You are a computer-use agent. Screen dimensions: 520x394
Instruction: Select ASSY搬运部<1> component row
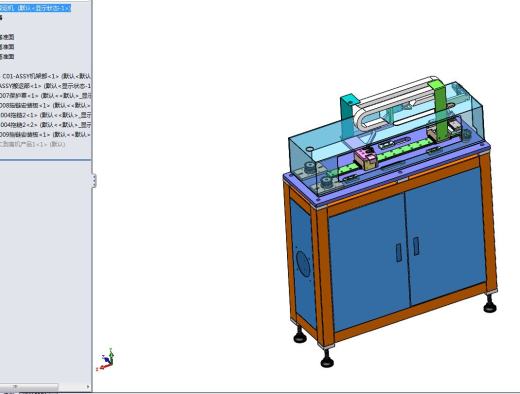pos(45,86)
